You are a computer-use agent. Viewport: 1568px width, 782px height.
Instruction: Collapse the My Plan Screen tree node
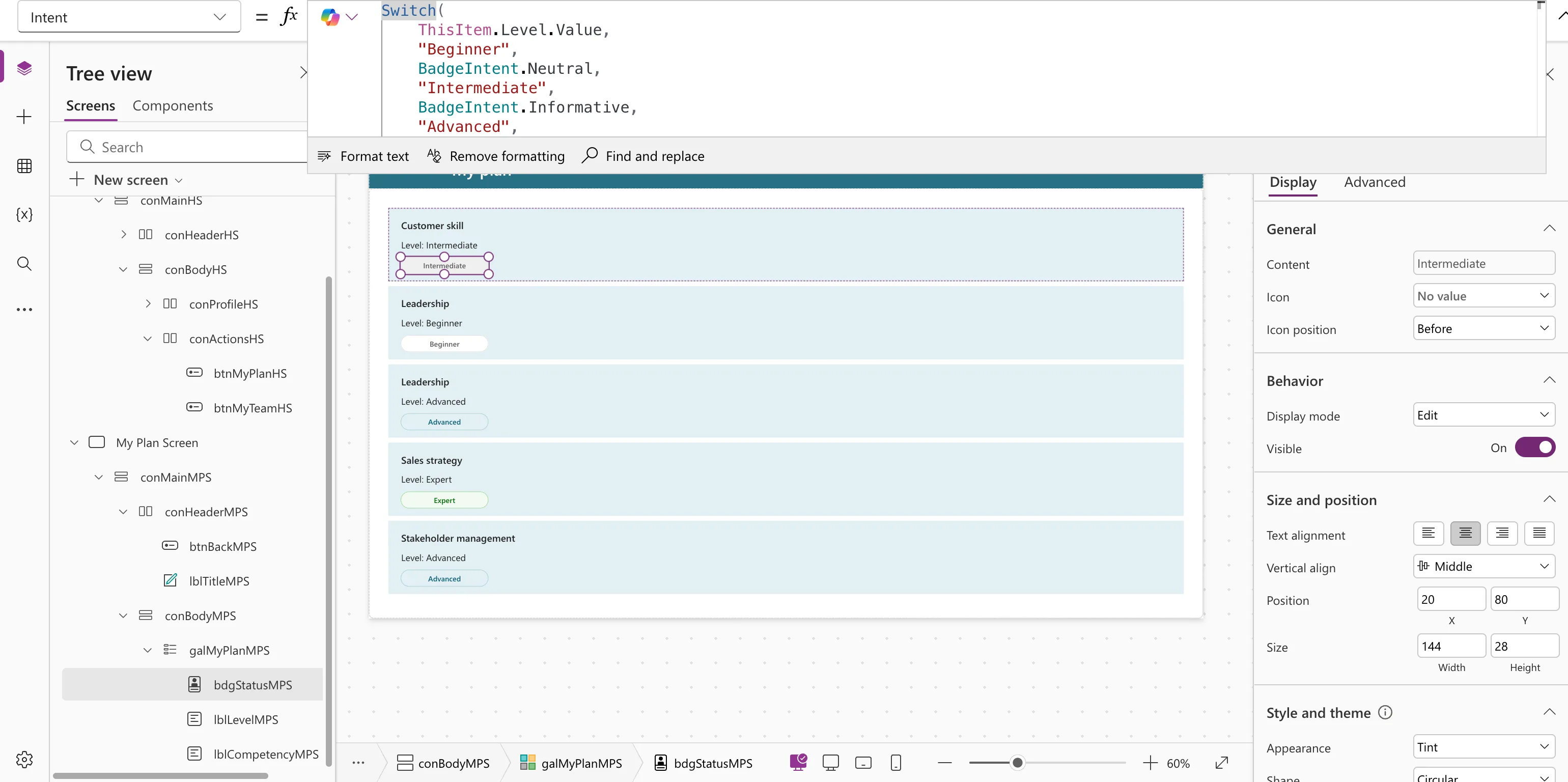[74, 442]
